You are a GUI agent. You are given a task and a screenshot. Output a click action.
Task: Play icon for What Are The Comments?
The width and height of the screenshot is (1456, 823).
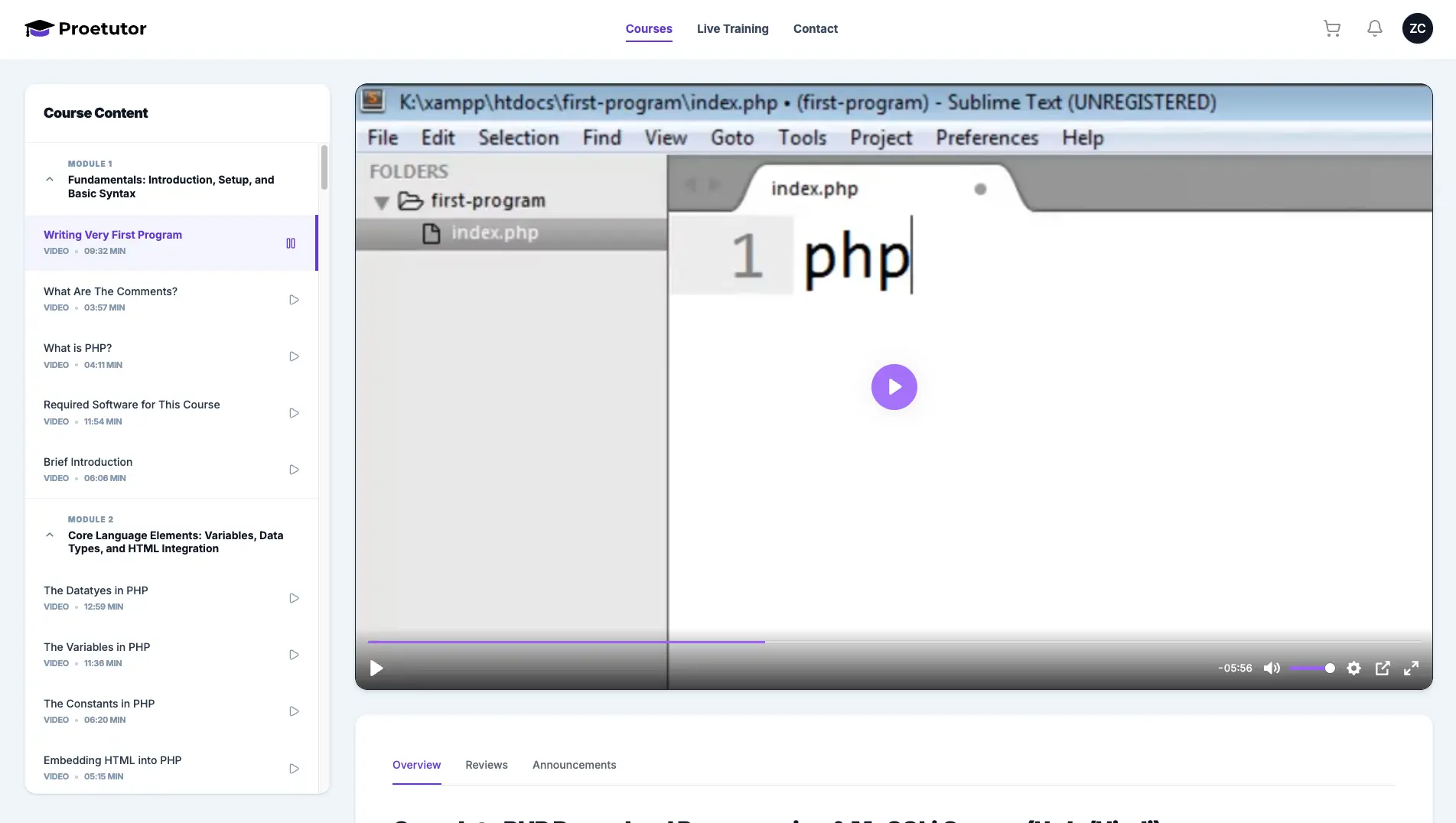[x=294, y=300]
